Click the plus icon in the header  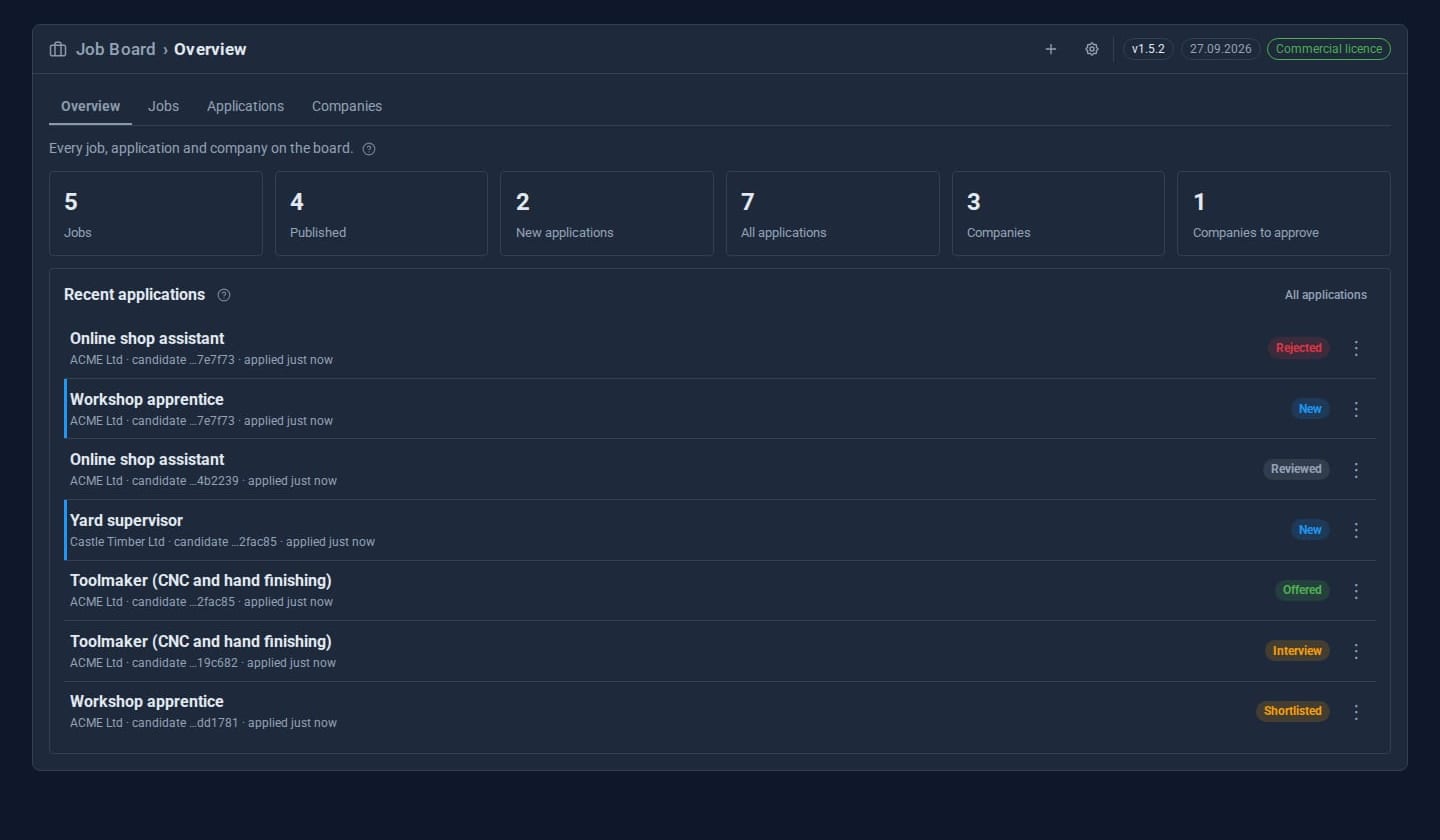point(1051,49)
